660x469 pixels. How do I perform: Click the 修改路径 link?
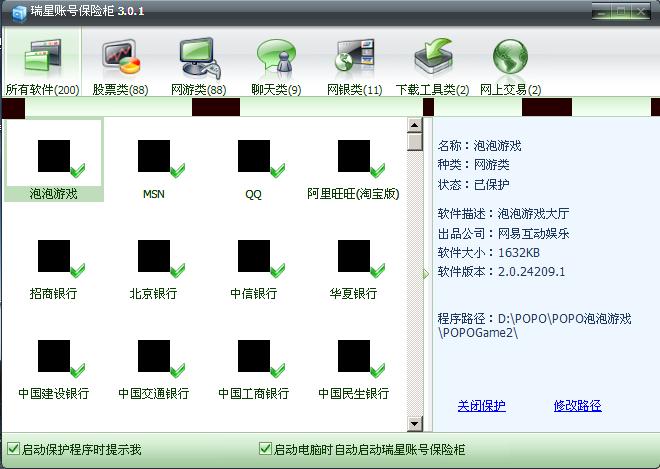[578, 406]
